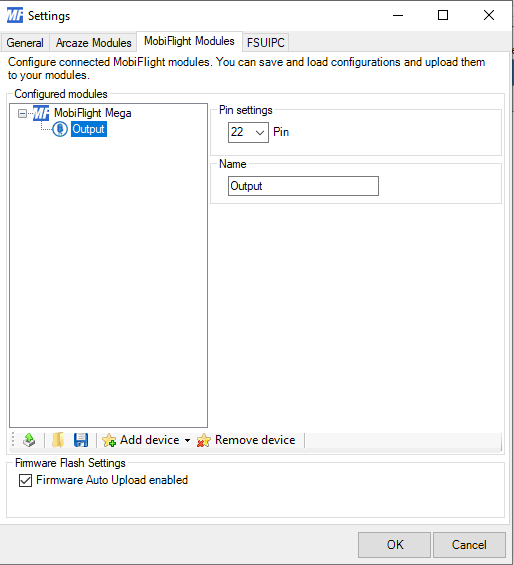The width and height of the screenshot is (514, 565).
Task: Click the Cancel button
Action: click(469, 544)
